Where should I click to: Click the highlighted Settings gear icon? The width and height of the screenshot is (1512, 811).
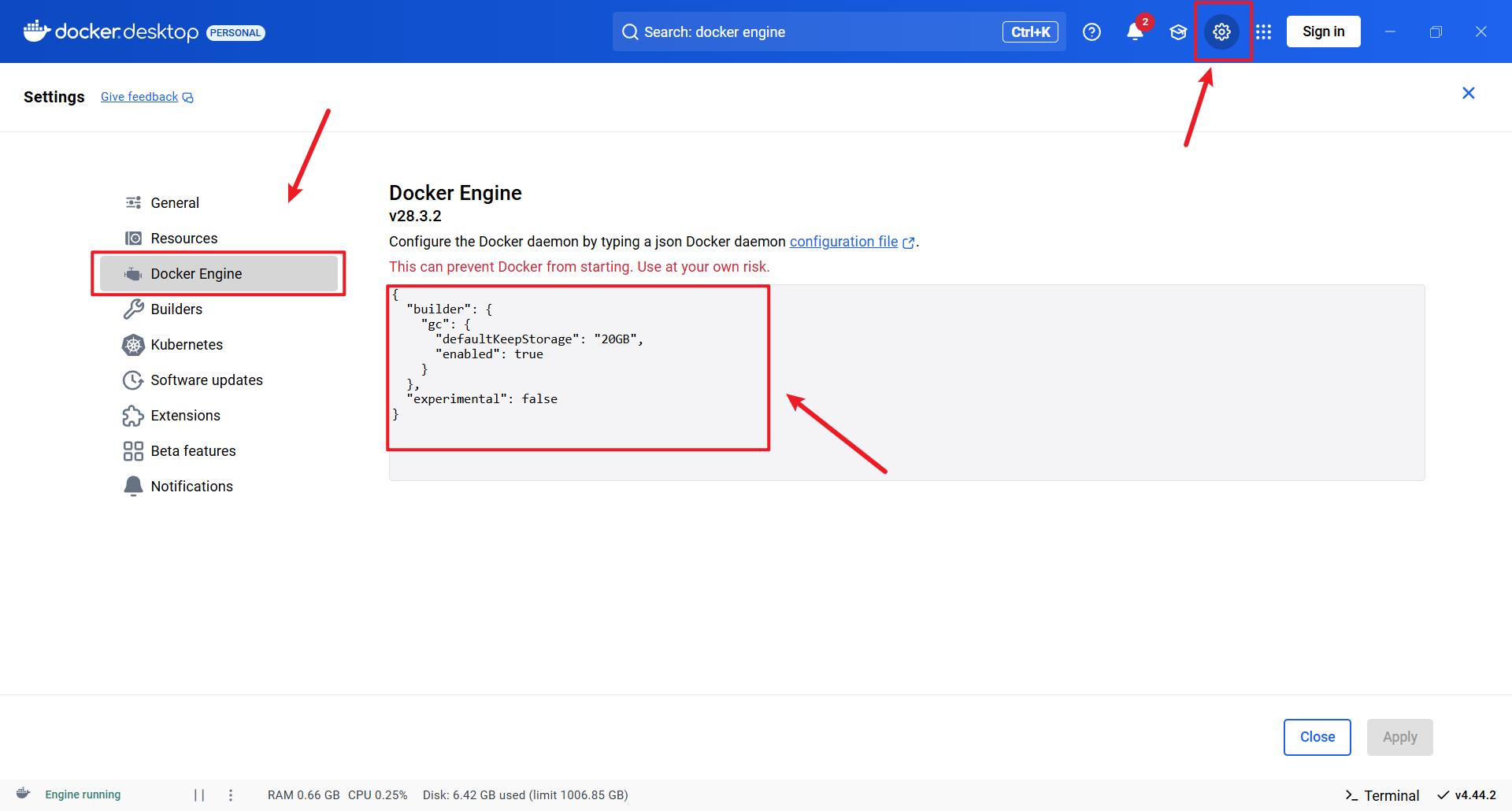1221,31
